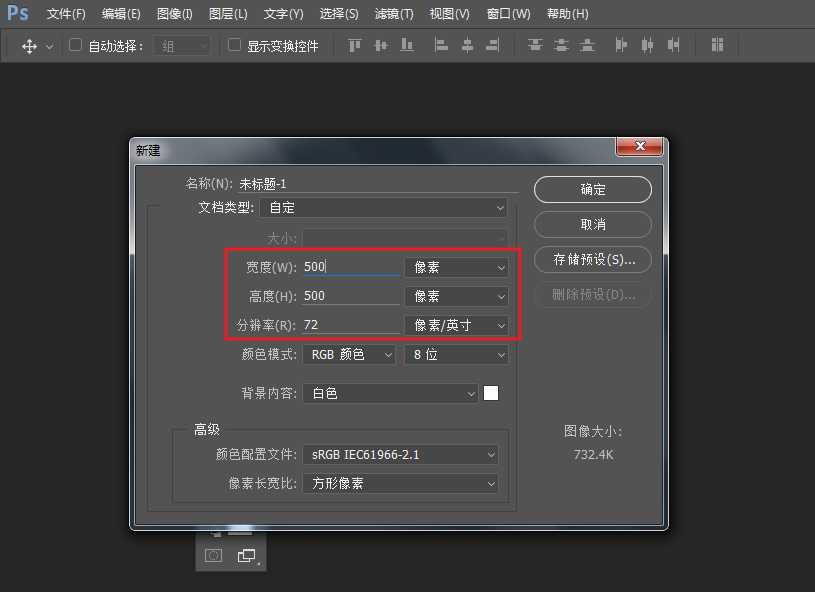815x592 pixels.
Task: Click the auto-align layers icon
Action: coord(717,45)
